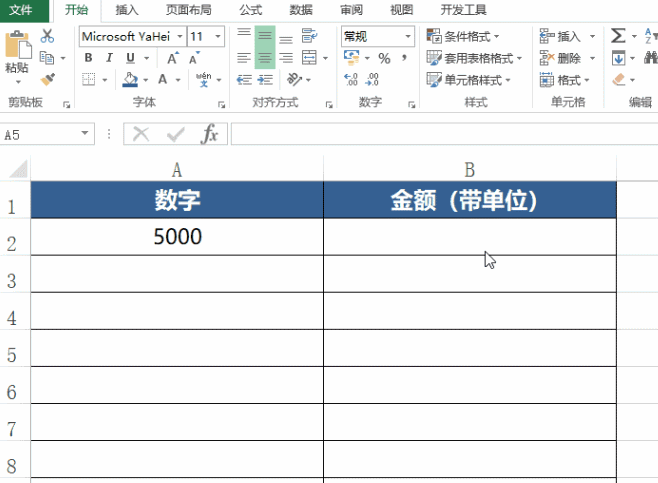The image size is (658, 483).
Task: Open font group dialog launcher
Action: (221, 104)
